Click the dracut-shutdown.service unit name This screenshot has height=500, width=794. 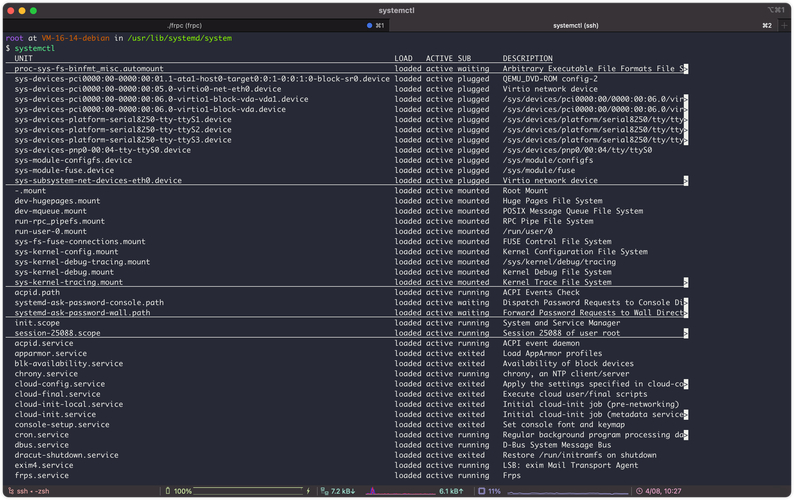pyautogui.click(x=66, y=455)
